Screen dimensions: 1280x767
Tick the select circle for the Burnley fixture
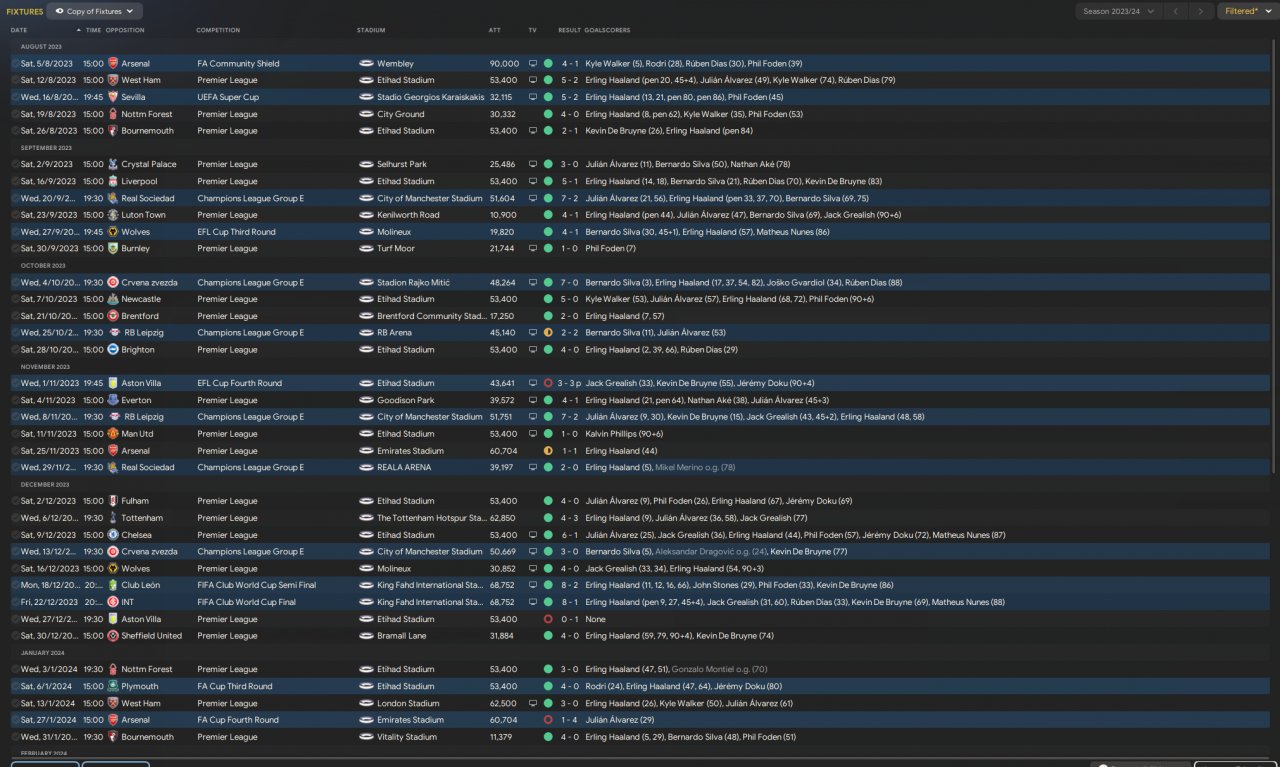point(15,248)
